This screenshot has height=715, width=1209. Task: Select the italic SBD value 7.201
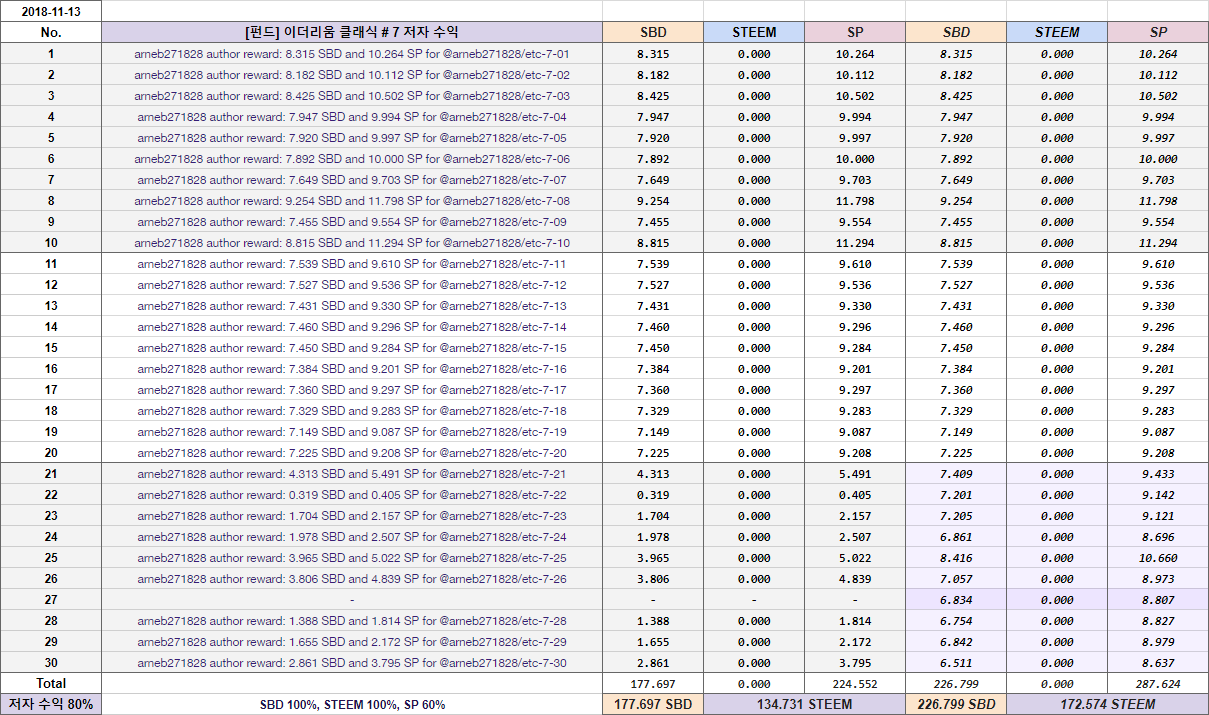[956, 495]
